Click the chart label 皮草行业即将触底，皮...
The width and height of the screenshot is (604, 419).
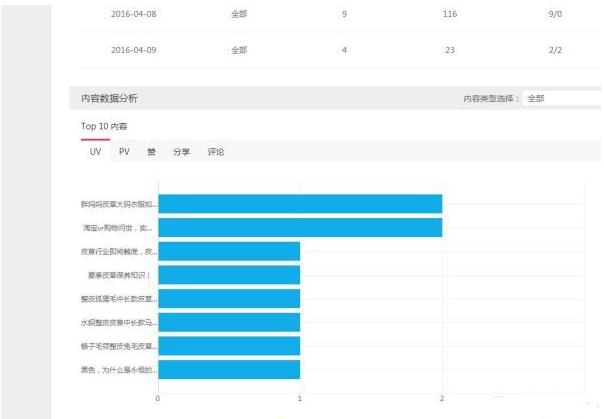pos(119,251)
